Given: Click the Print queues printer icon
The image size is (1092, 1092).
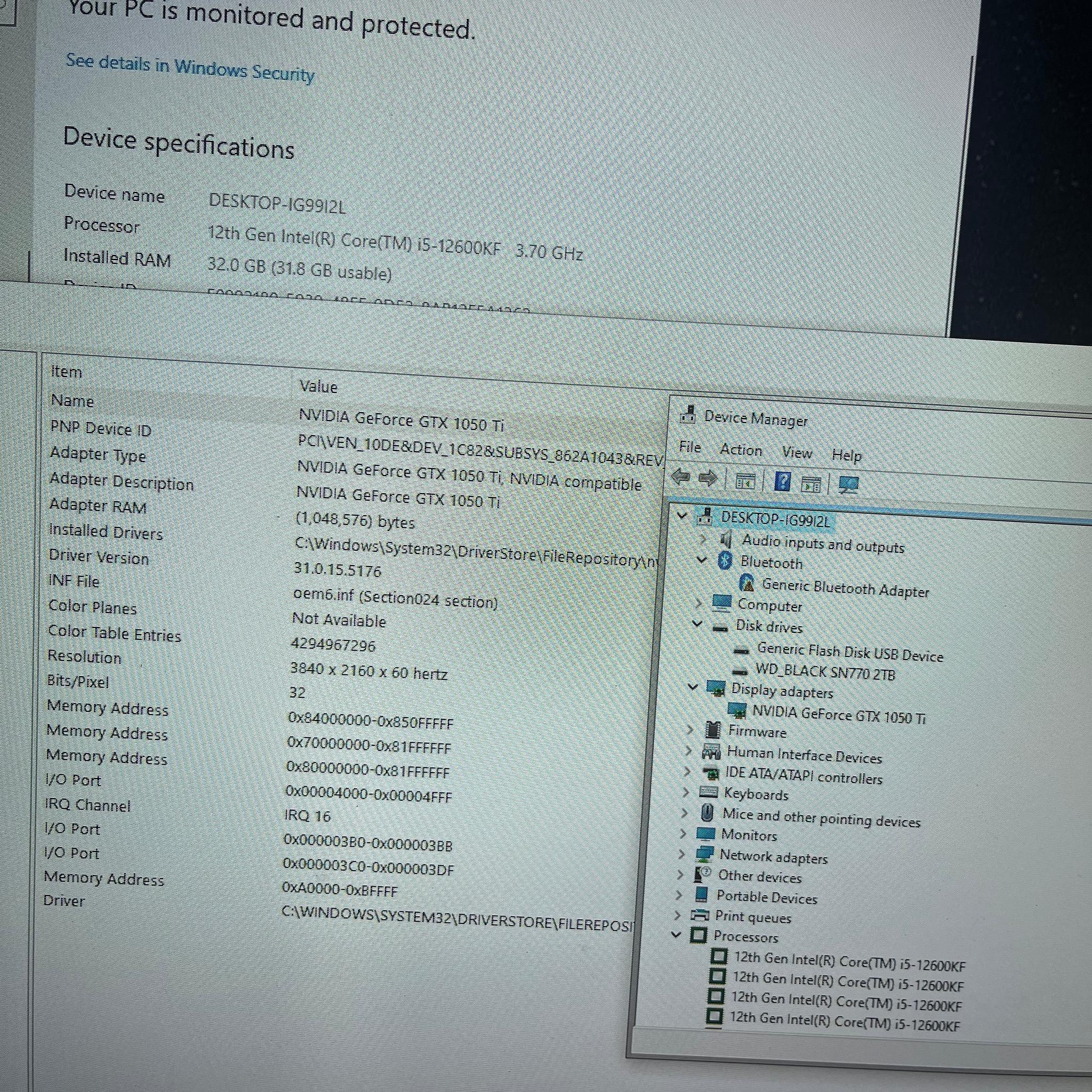Looking at the screenshot, I should (700, 914).
